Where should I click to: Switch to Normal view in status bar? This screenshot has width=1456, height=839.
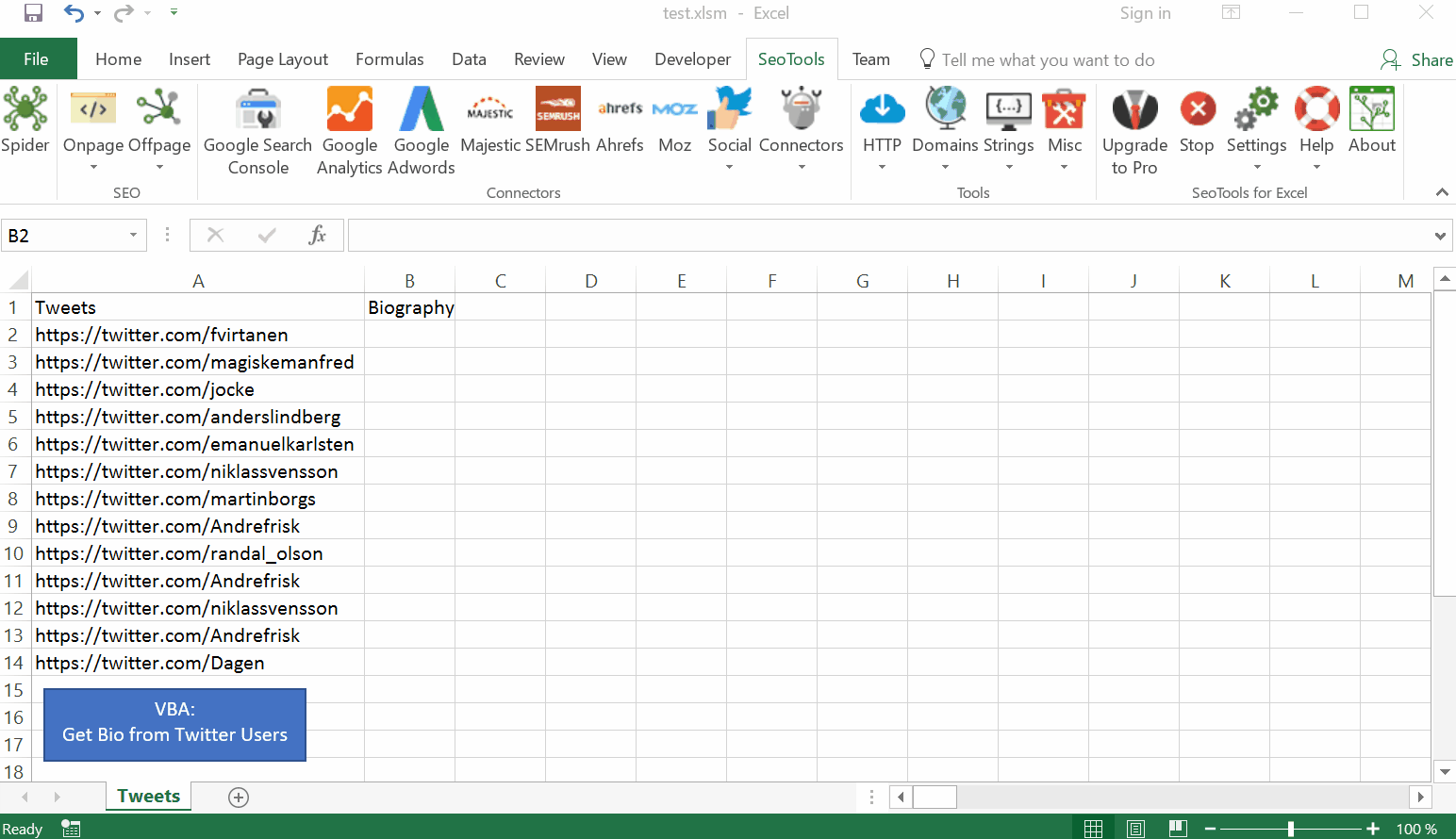click(x=1094, y=827)
